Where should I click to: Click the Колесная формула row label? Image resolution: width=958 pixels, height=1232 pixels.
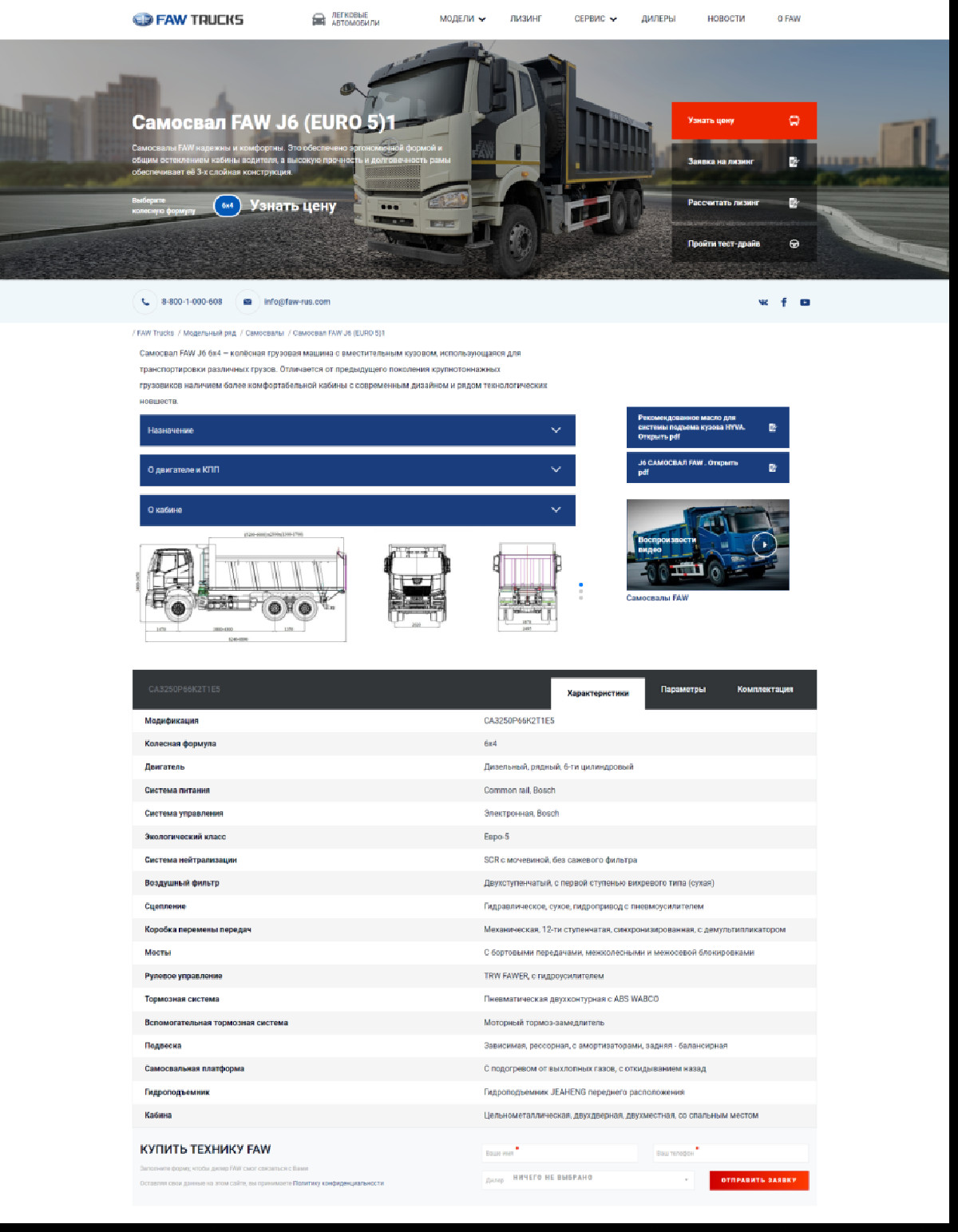180,744
